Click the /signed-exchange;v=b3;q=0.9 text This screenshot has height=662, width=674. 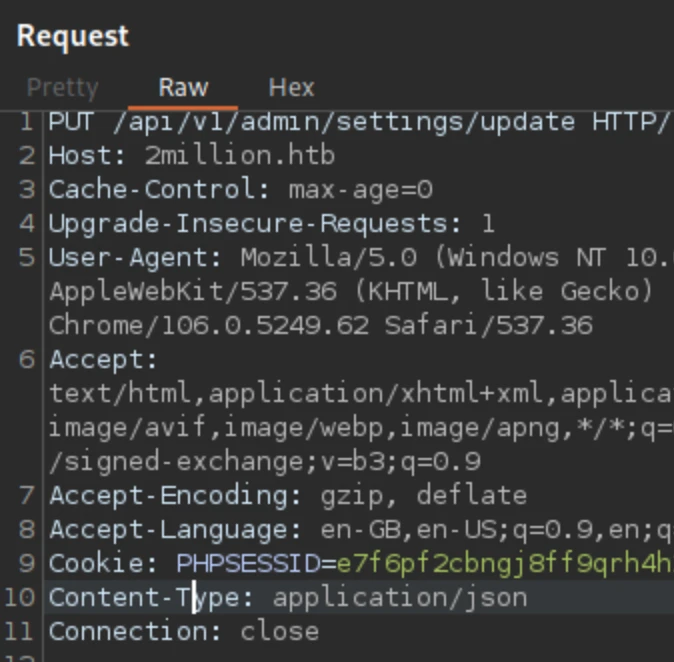pos(265,462)
